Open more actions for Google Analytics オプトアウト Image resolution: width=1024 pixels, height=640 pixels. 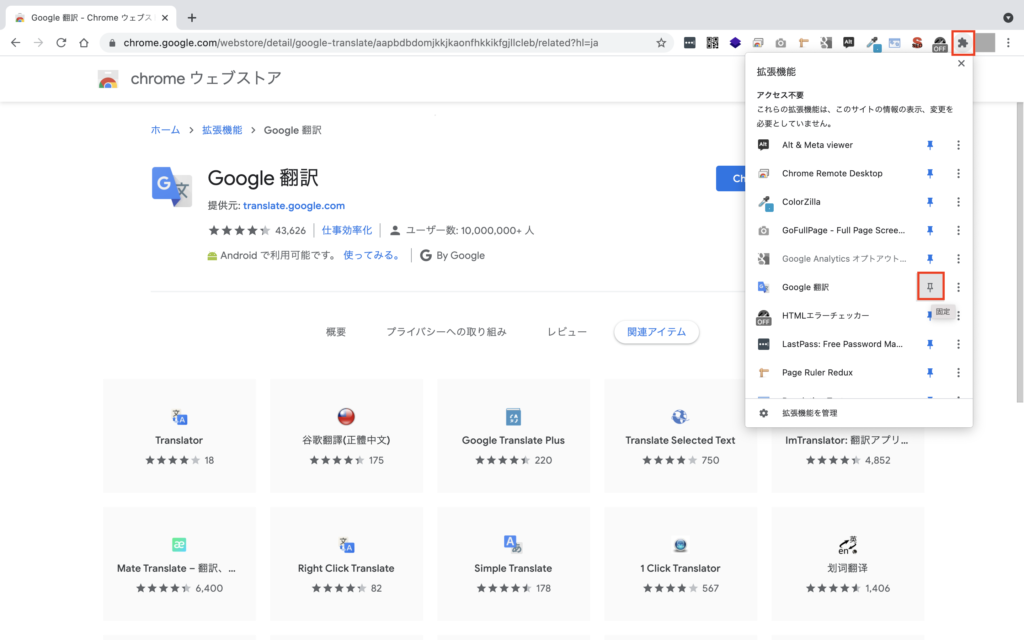click(x=958, y=259)
